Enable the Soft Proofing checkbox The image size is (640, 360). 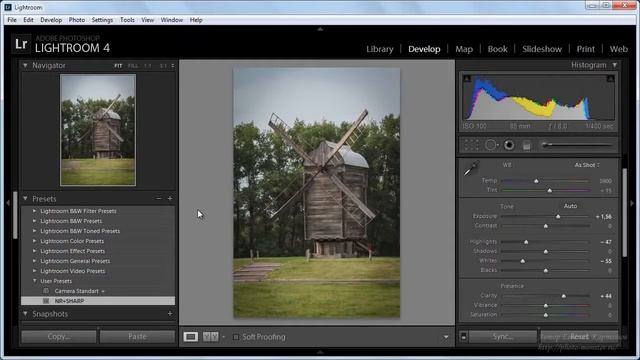tap(236, 337)
